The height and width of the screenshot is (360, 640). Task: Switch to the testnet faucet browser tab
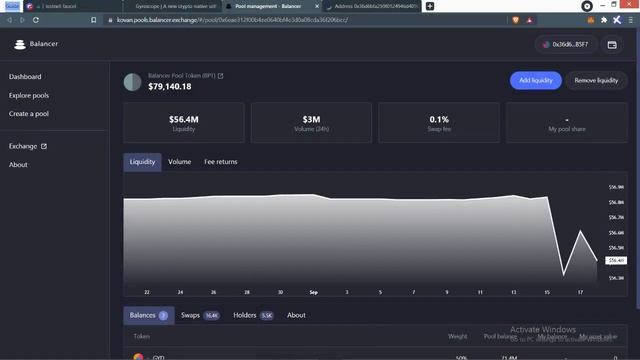72,6
